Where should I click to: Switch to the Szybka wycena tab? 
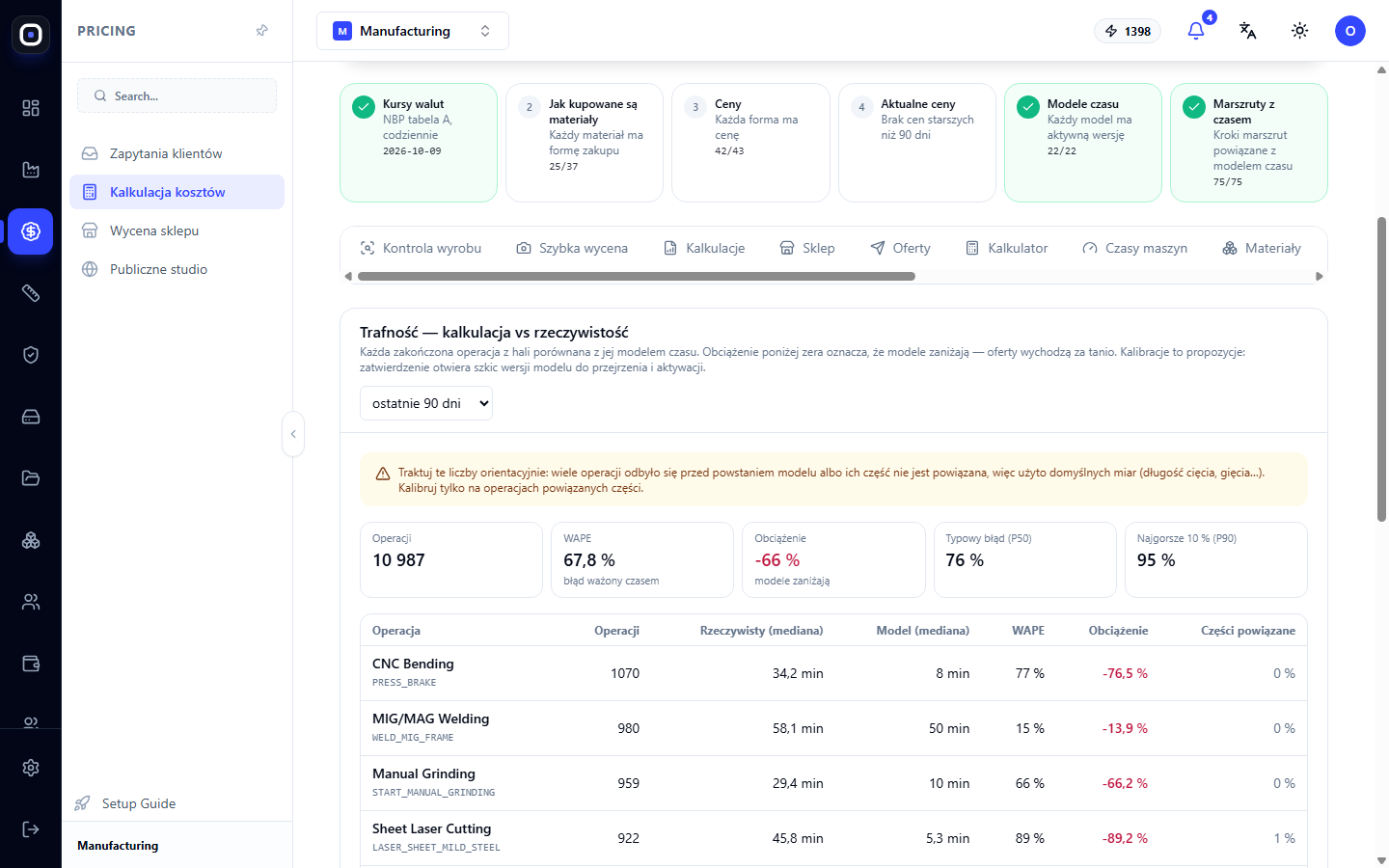[x=572, y=248]
